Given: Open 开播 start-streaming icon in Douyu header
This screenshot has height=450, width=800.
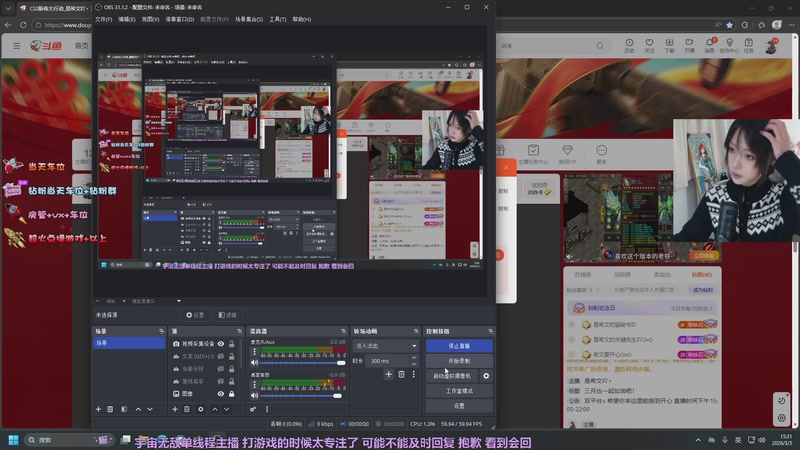Looking at the screenshot, I should click(x=689, y=45).
